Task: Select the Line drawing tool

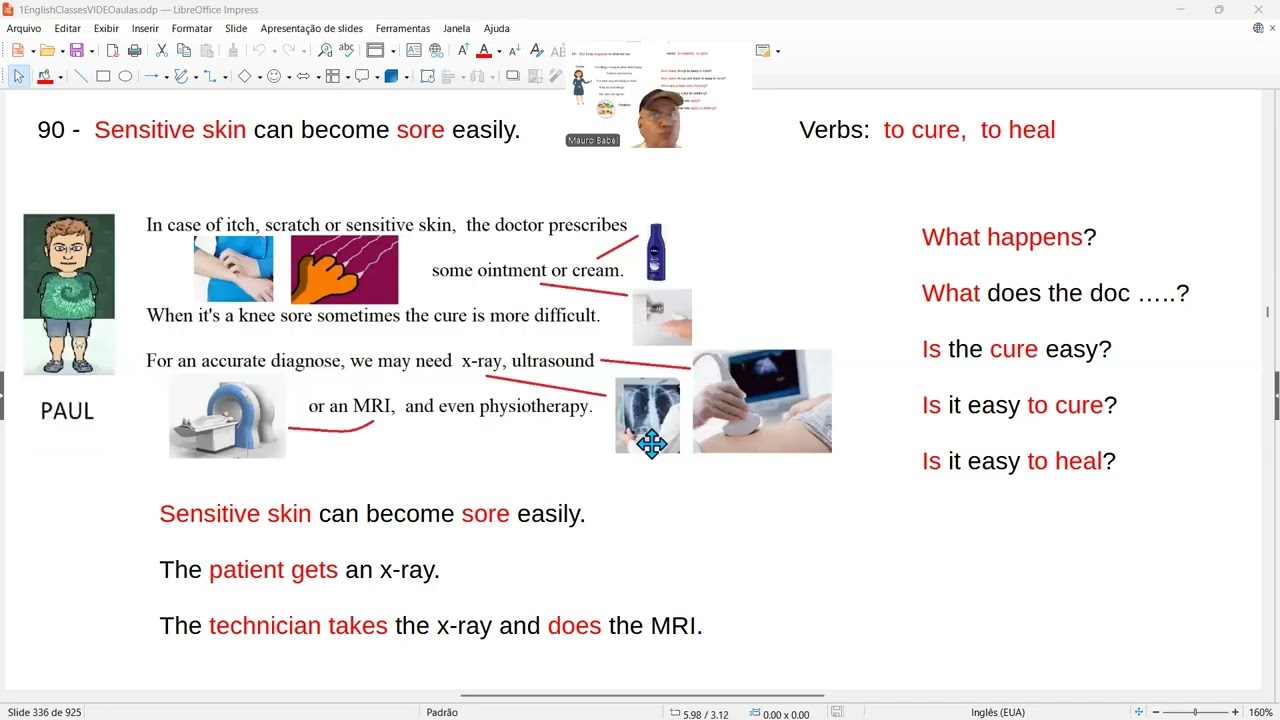Action: point(81,76)
